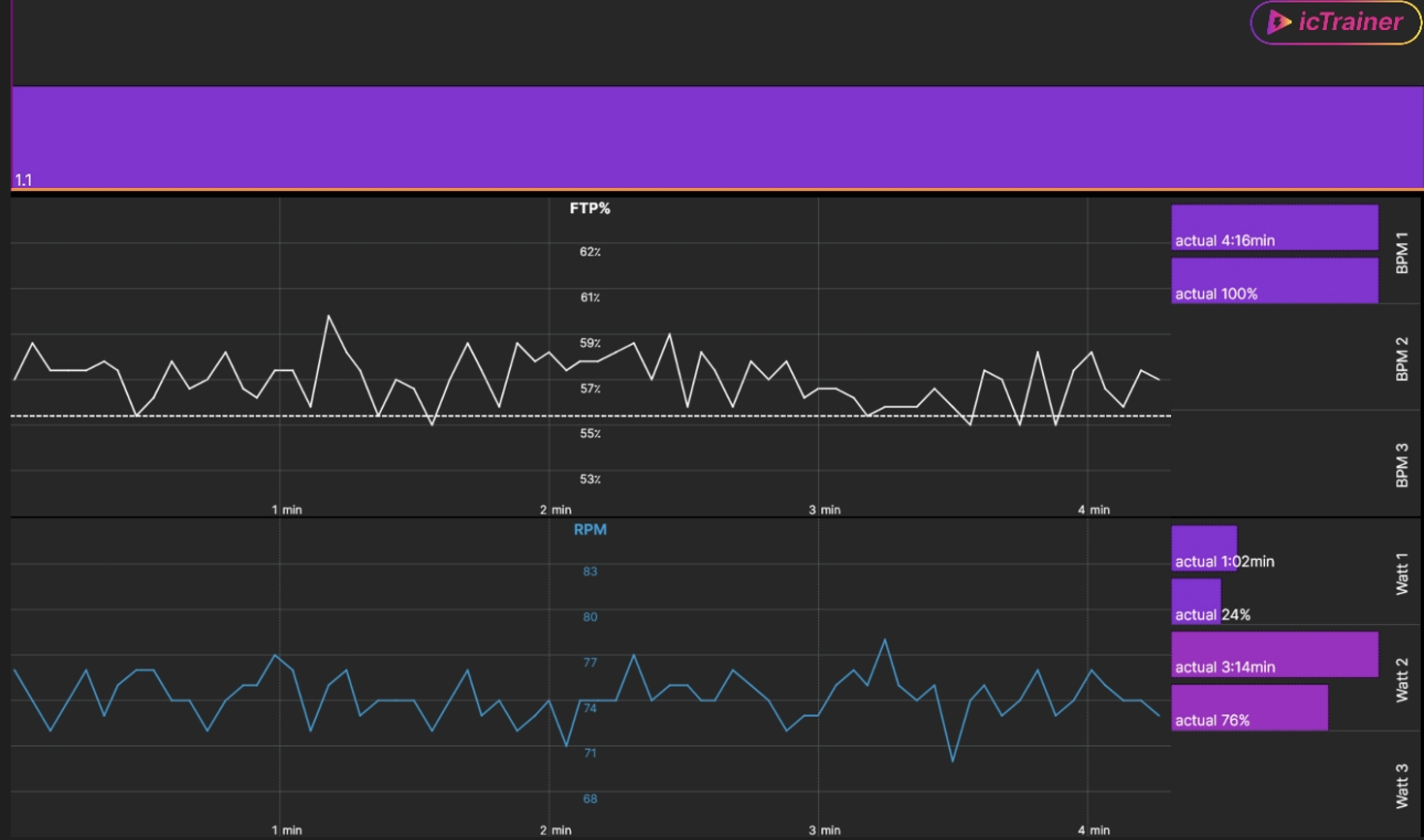Click the 'actual 4:16min' BPM bar
1424x840 pixels.
pos(1275,228)
